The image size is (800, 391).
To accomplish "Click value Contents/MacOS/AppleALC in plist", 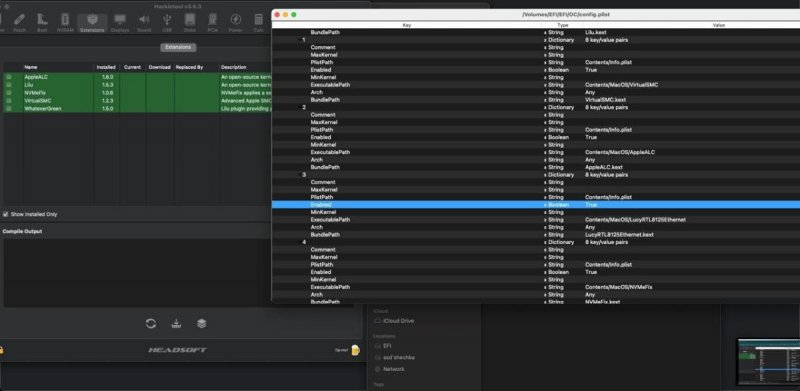I will 620,152.
